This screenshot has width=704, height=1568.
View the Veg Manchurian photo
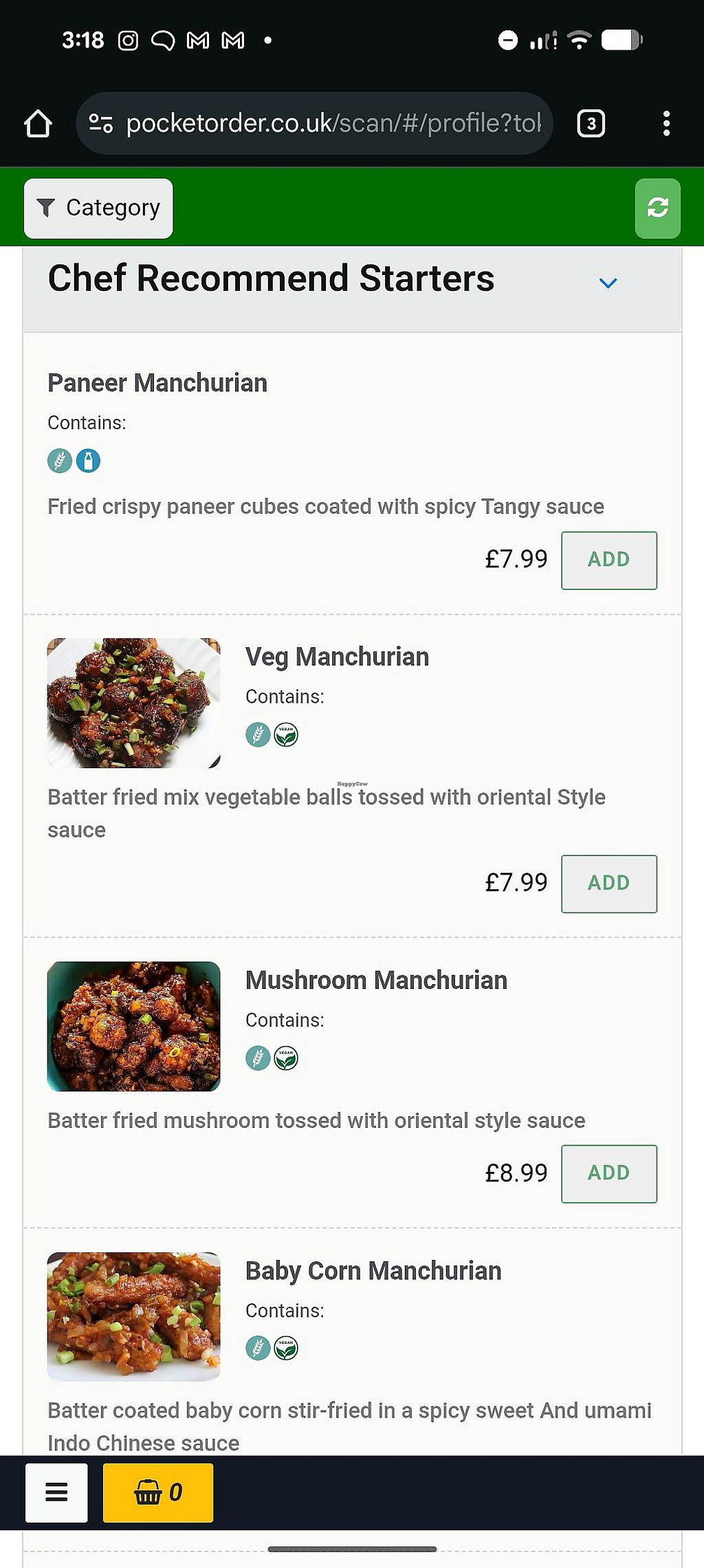134,703
